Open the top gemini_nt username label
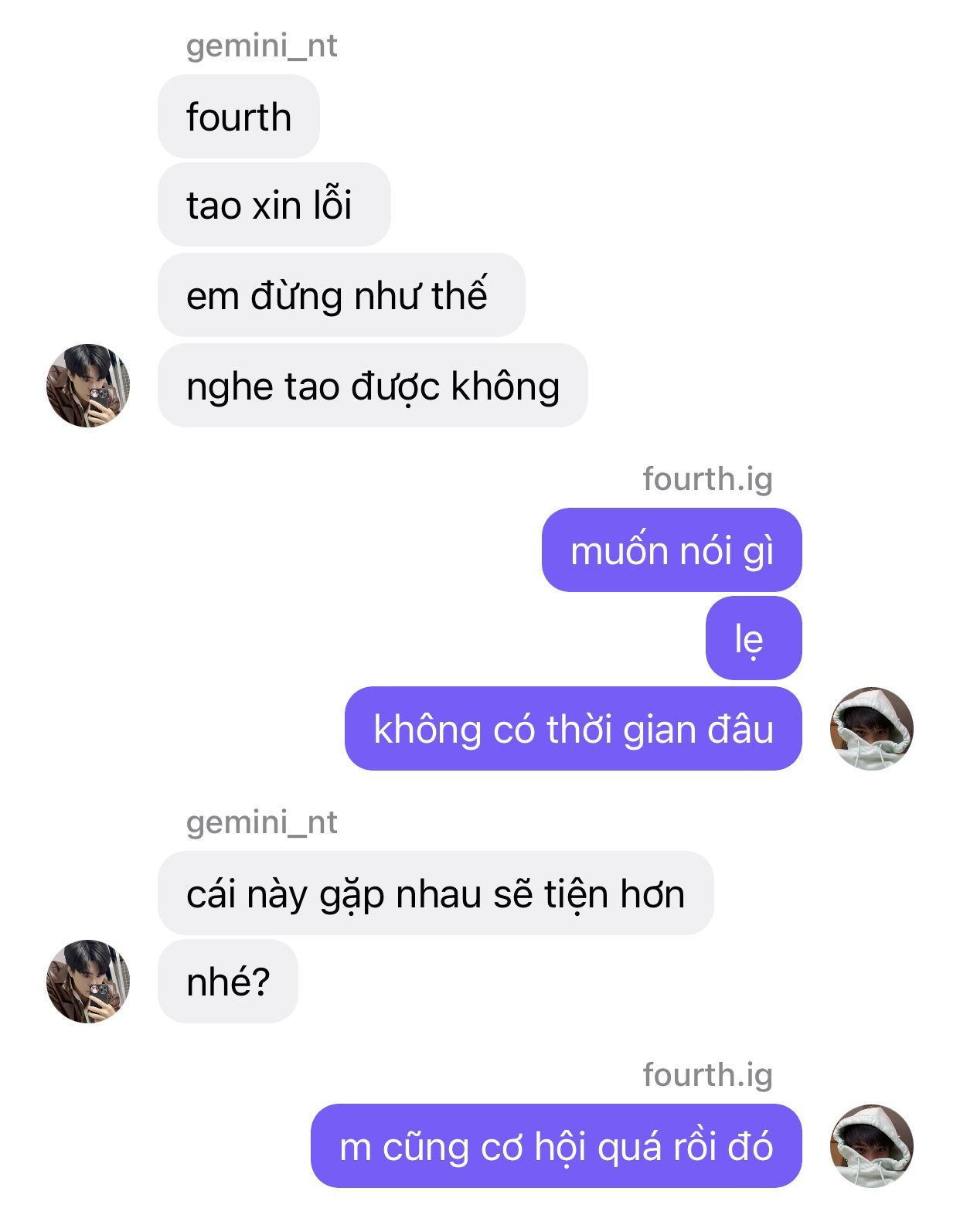Viewport: 960px width, 1232px height. 262,46
